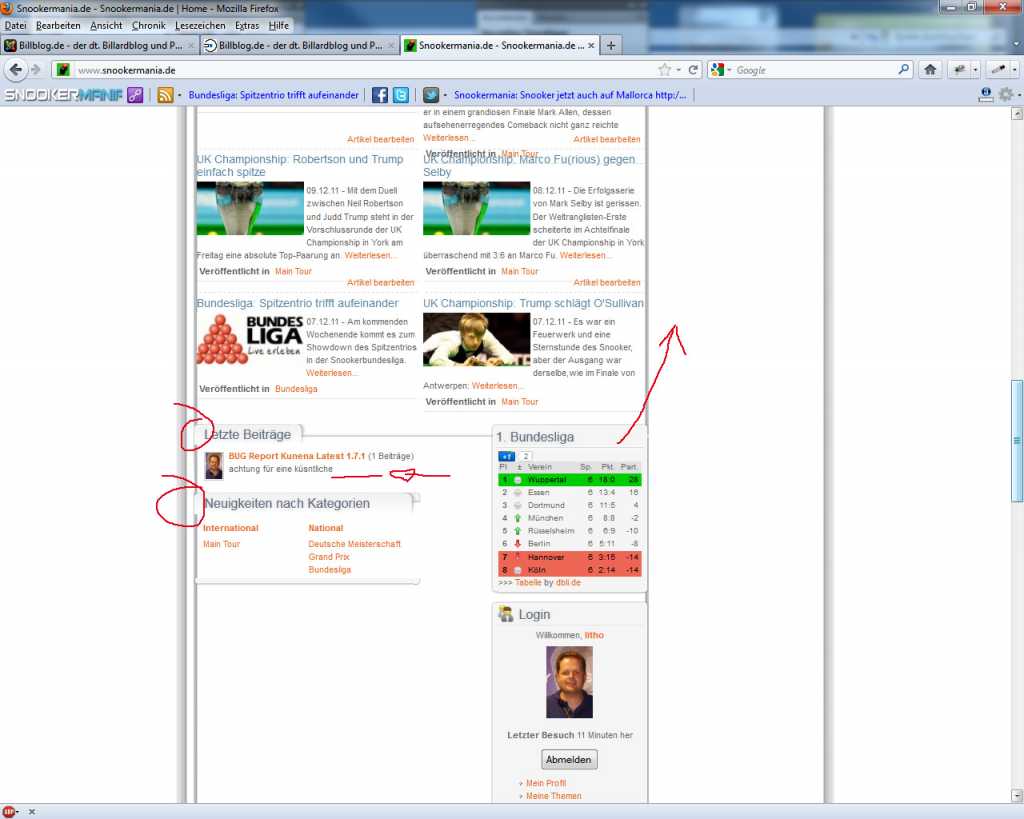Screen dimensions: 1024x819
Task: Click the Facebook icon in the toolbar
Action: (x=380, y=95)
